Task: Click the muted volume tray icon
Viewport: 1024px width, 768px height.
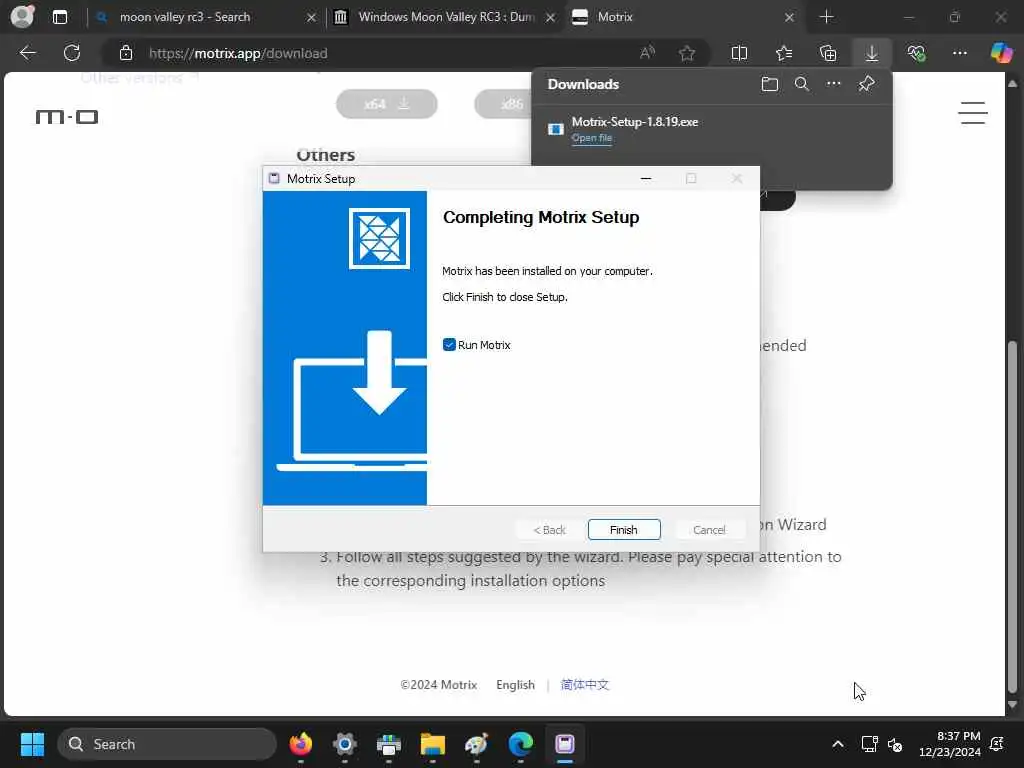Action: click(x=895, y=744)
